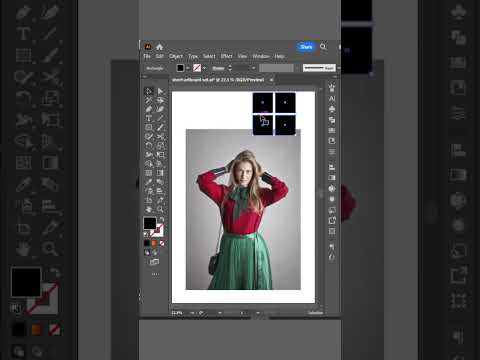Open the Basic brush definition dropdown
This screenshot has height=360, width=480.
tap(338, 68)
